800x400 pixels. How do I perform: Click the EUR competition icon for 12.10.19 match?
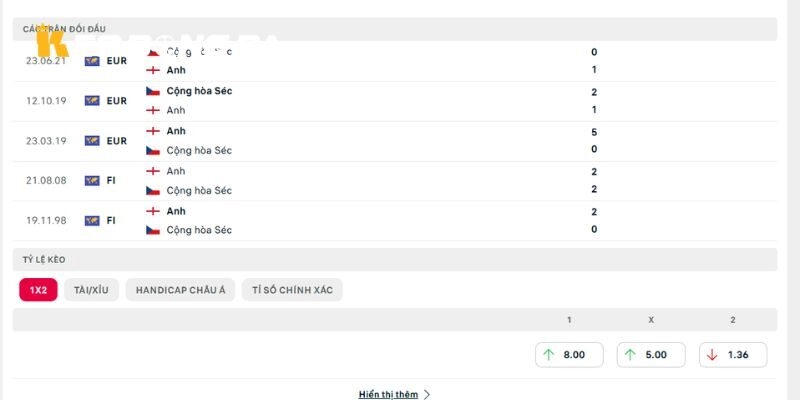click(92, 101)
